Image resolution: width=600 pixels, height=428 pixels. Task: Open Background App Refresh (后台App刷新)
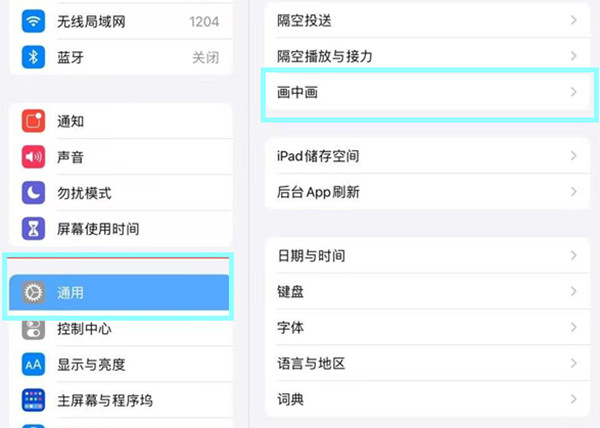pos(318,192)
